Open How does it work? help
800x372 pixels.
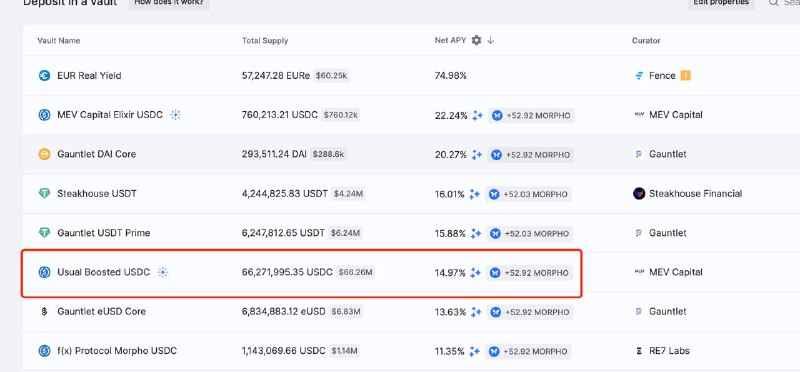[169, 3]
